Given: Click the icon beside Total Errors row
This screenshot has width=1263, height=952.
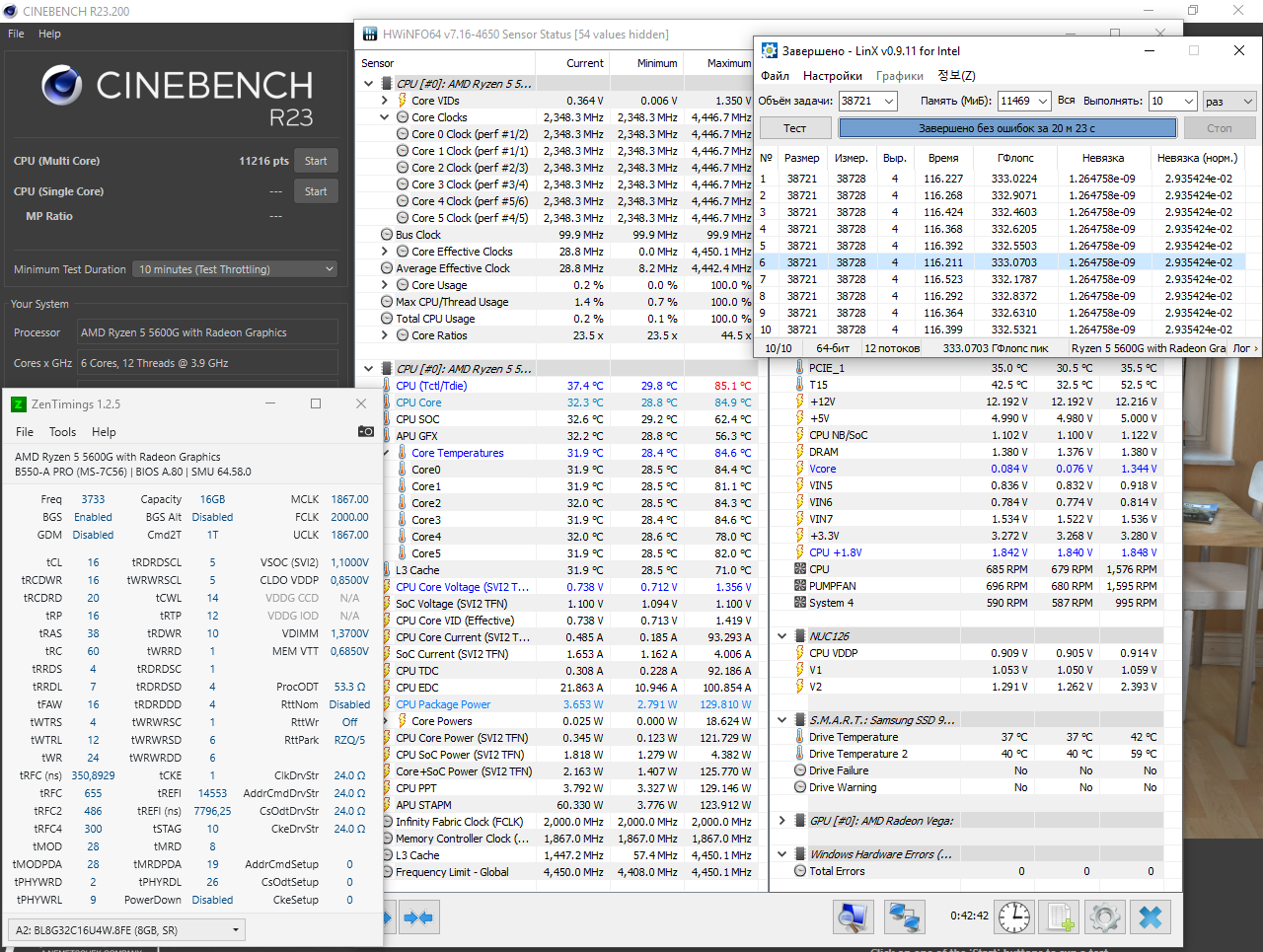Looking at the screenshot, I should (x=800, y=871).
